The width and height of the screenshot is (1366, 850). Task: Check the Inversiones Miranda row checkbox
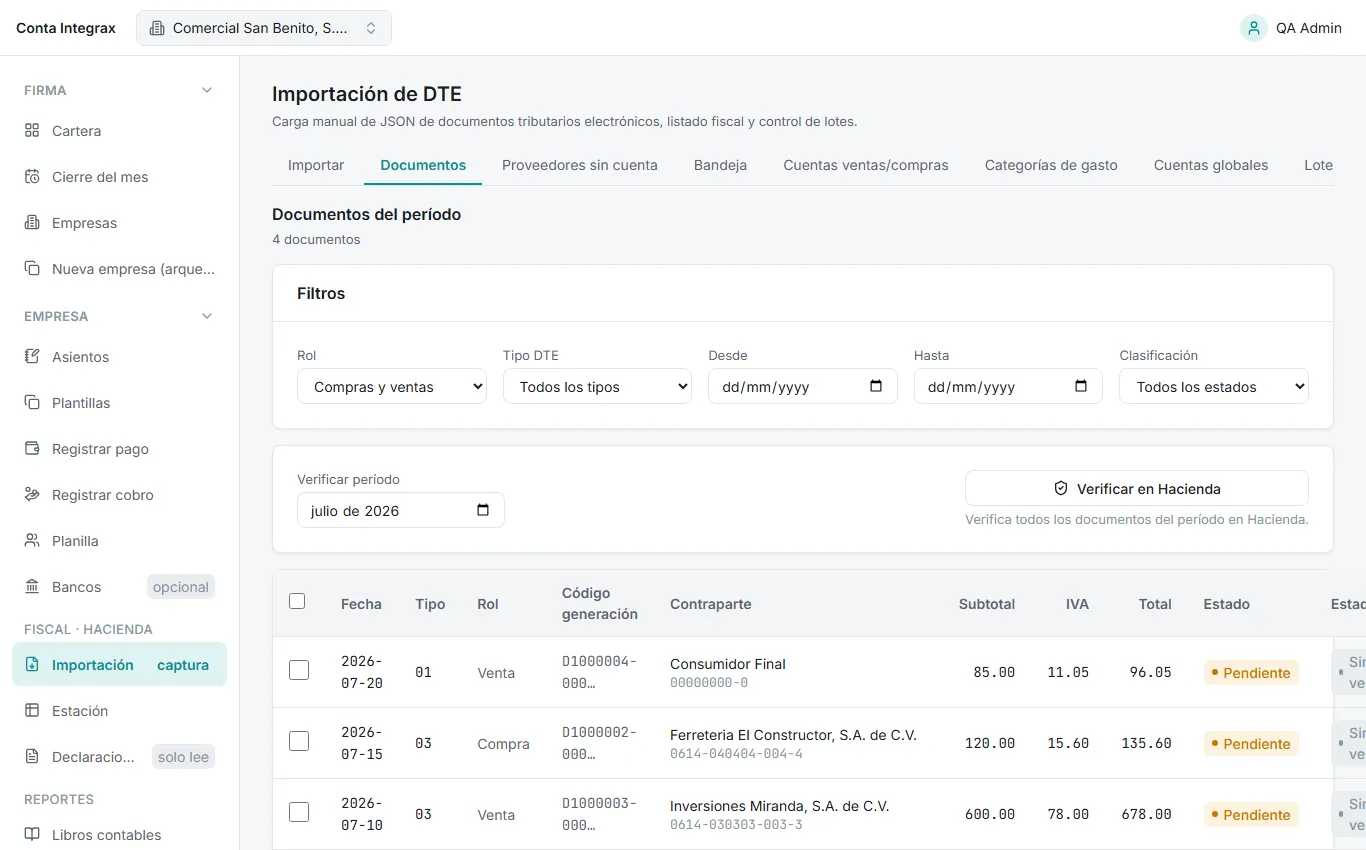[x=299, y=812]
